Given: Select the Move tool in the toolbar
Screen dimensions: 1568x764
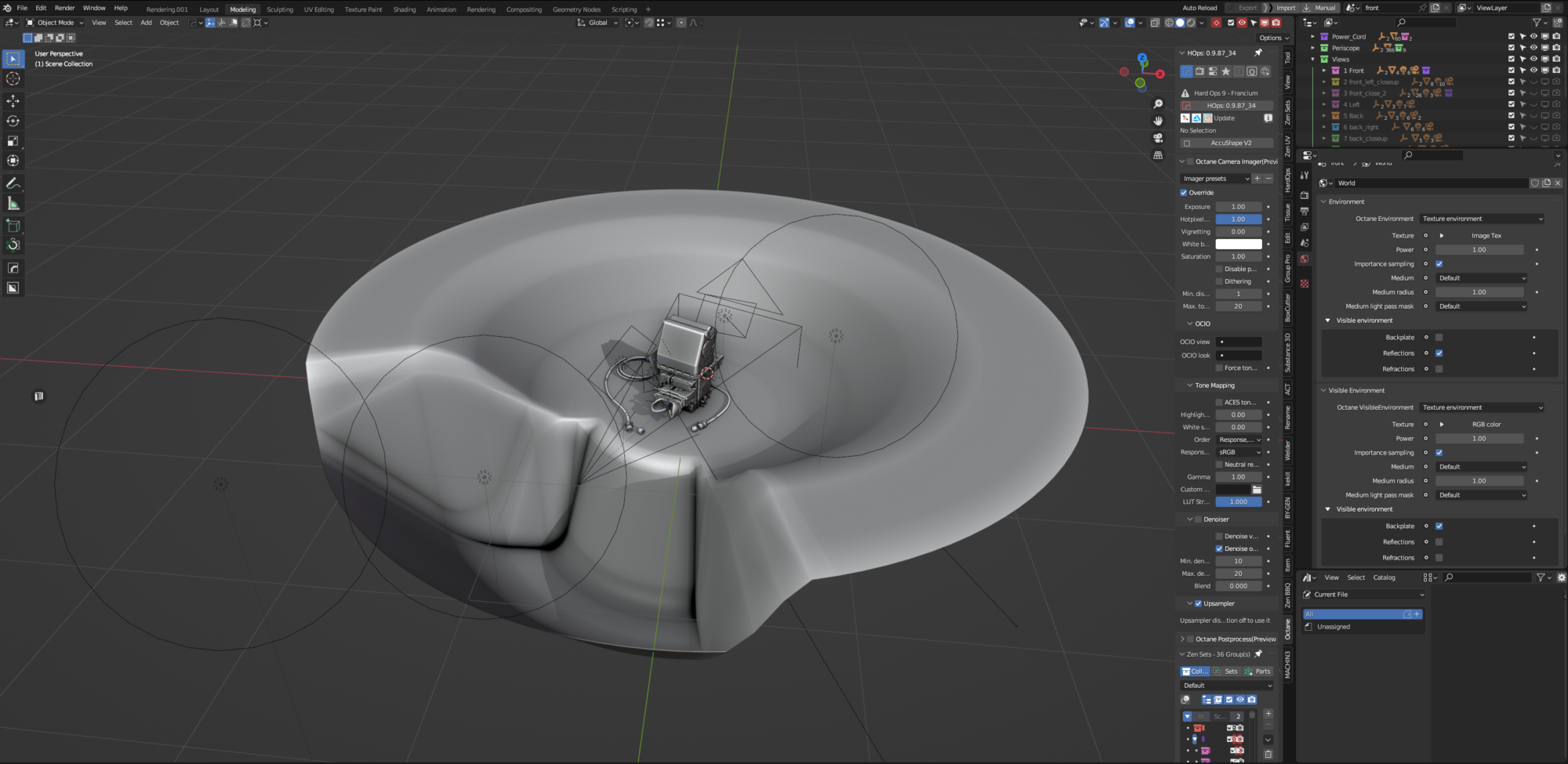Looking at the screenshot, I should point(13,100).
